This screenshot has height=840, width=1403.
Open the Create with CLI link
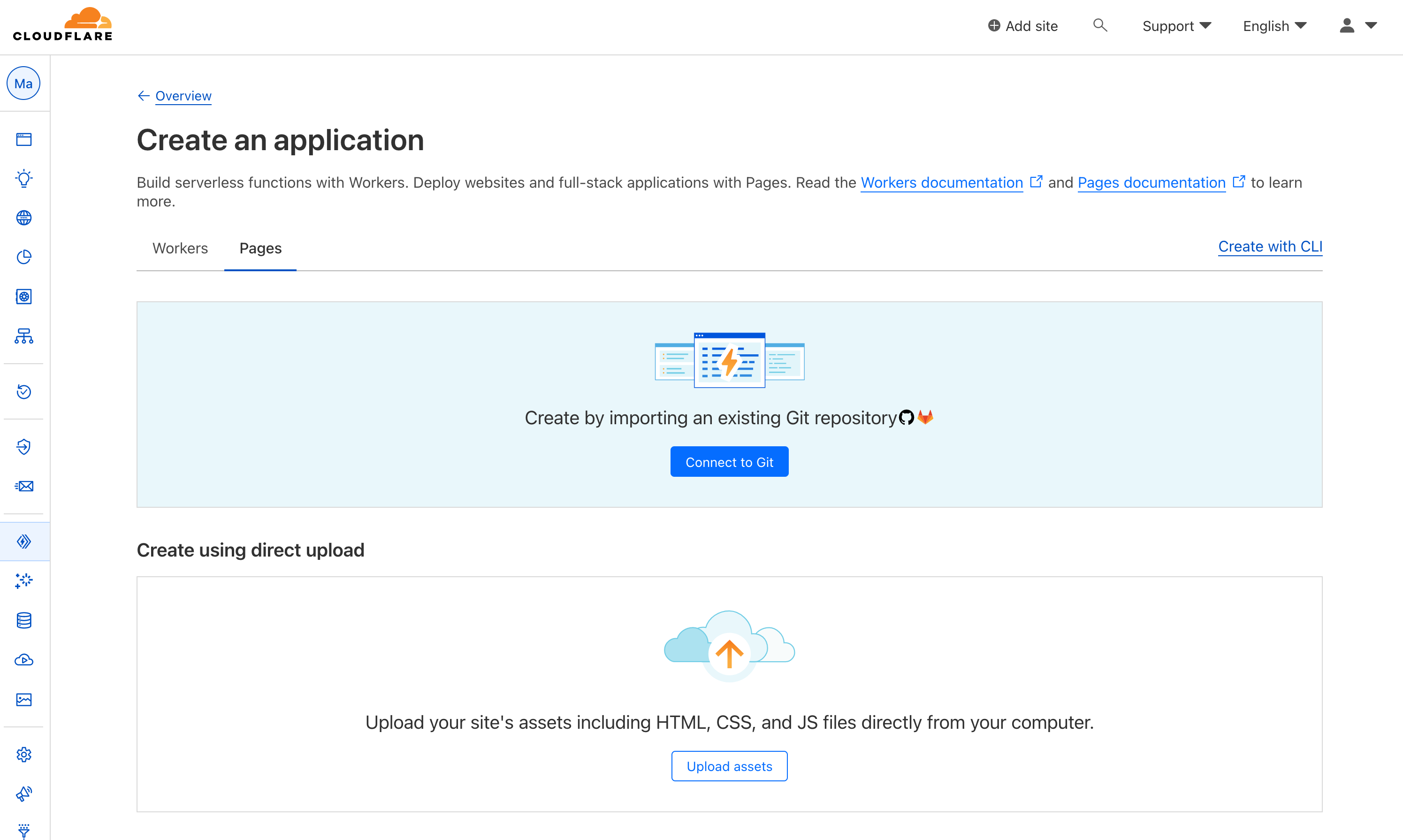click(x=1269, y=247)
